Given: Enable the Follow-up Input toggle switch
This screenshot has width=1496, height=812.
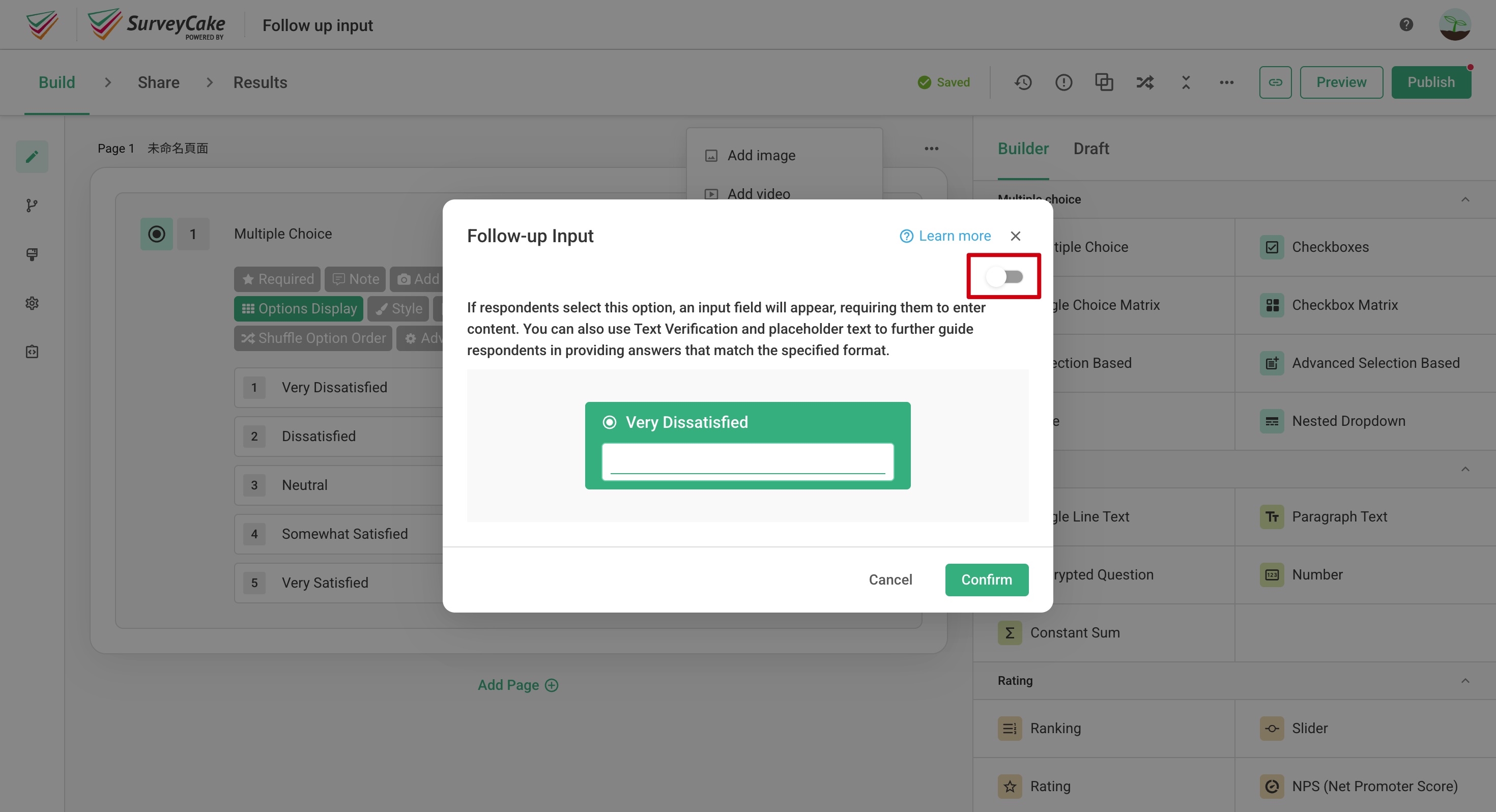Looking at the screenshot, I should click(1003, 276).
